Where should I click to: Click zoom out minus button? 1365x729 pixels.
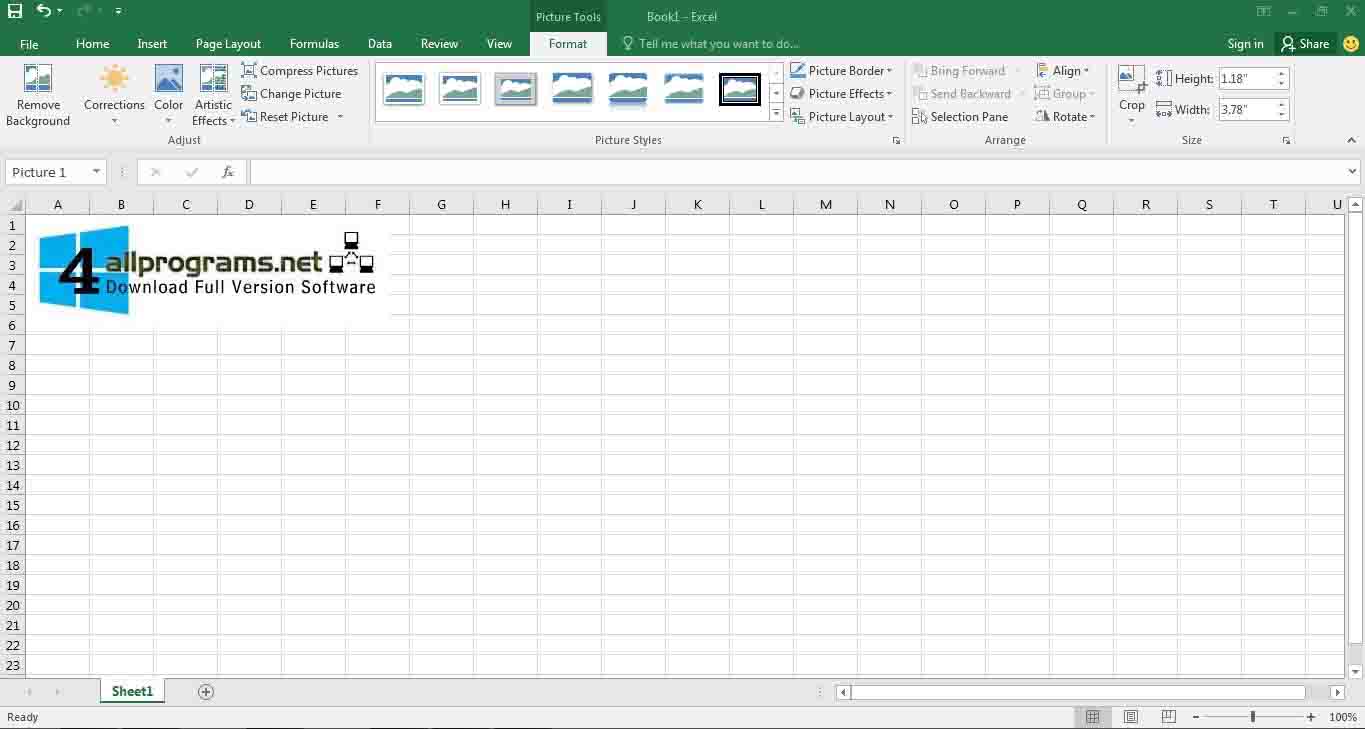tap(1194, 717)
